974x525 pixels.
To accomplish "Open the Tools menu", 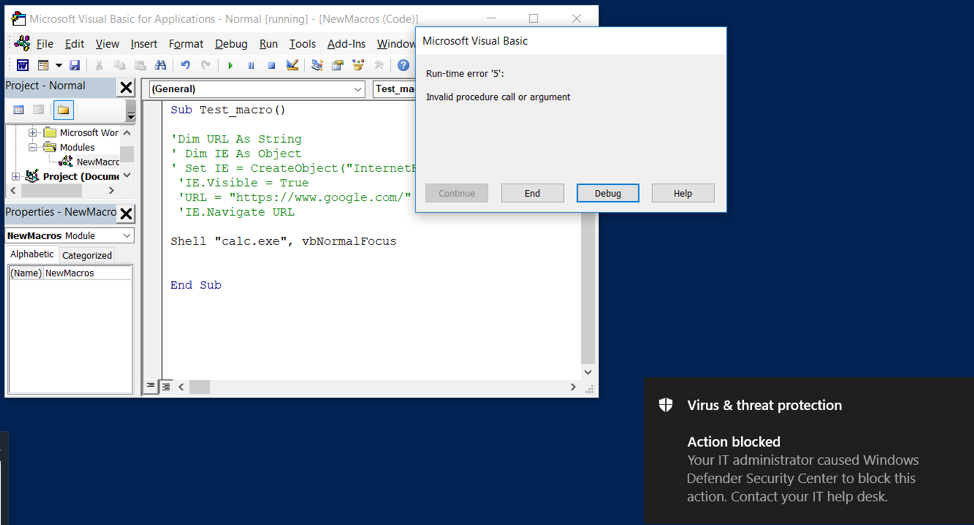I will point(303,43).
